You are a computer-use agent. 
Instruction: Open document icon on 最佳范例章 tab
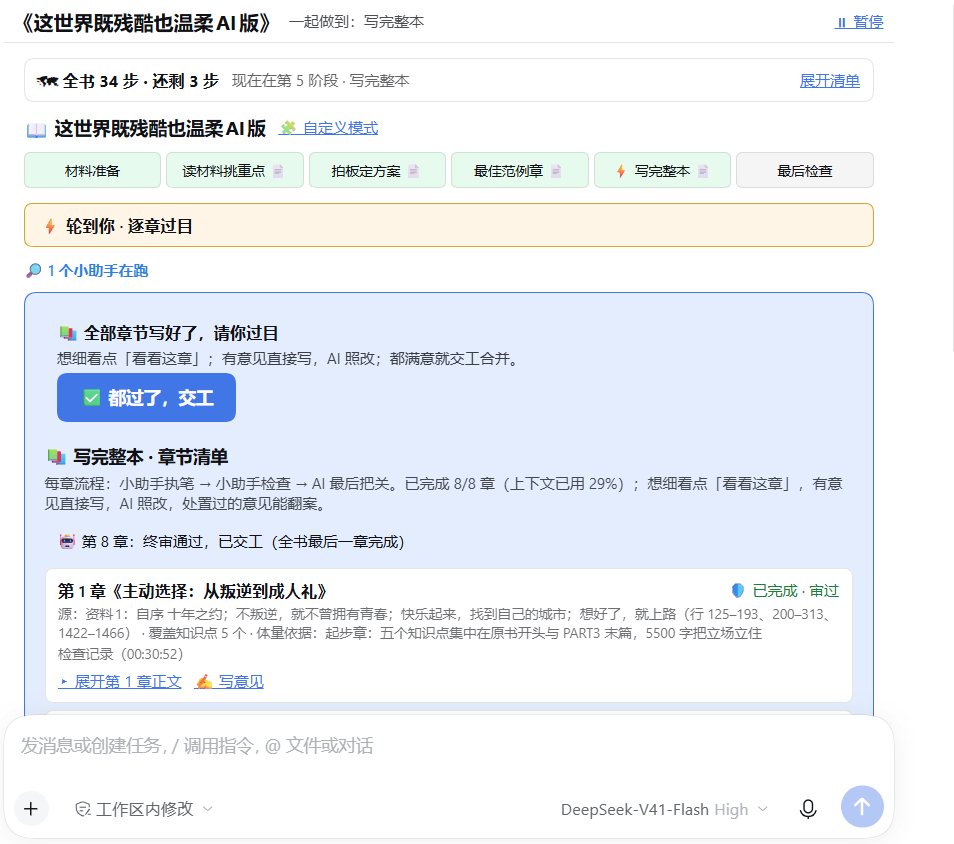(555, 171)
